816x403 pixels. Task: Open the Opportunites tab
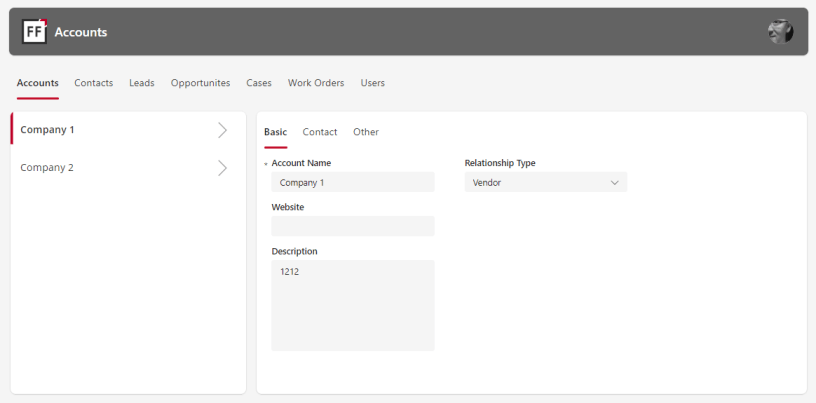[x=200, y=83]
